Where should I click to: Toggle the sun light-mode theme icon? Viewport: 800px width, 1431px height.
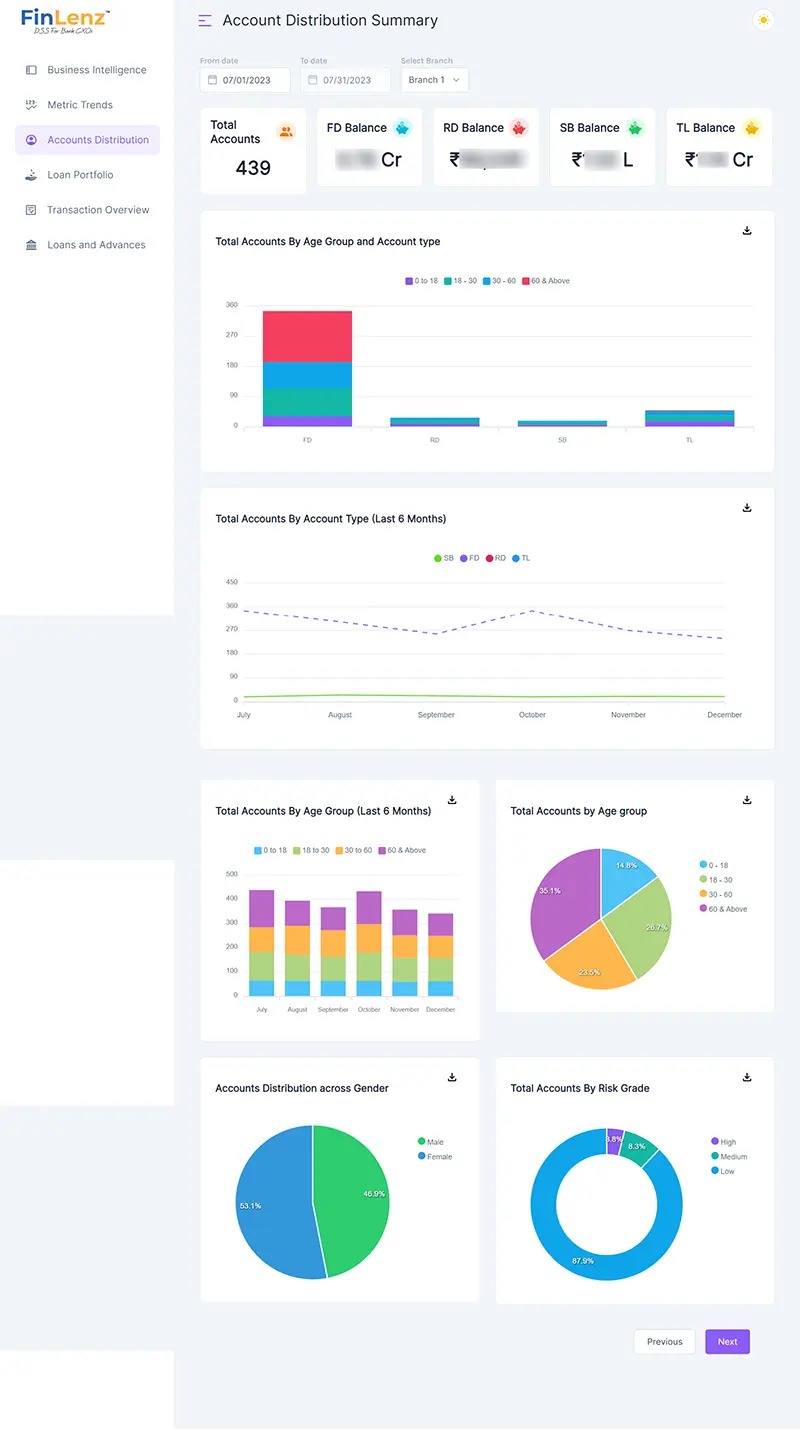[763, 20]
